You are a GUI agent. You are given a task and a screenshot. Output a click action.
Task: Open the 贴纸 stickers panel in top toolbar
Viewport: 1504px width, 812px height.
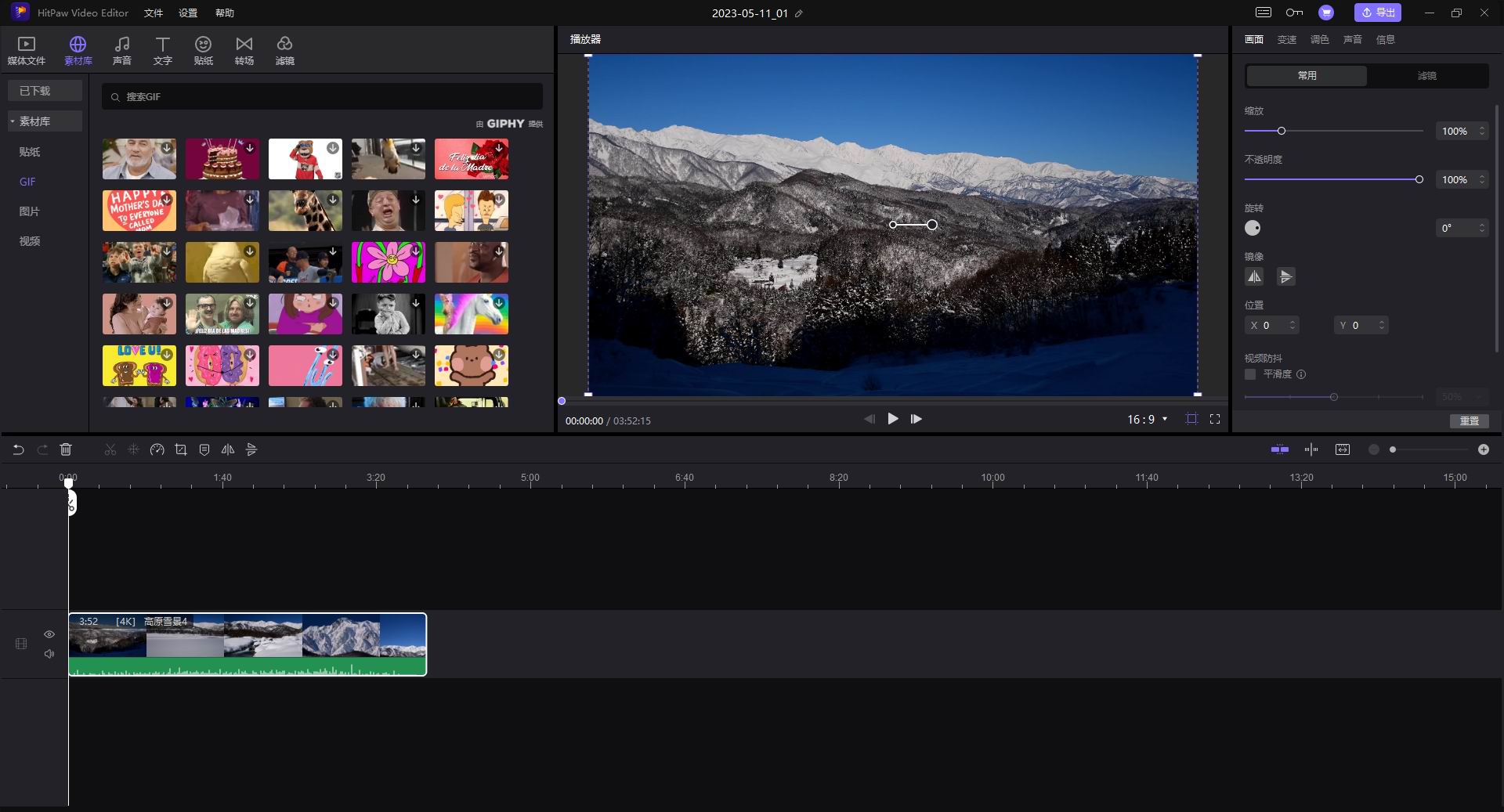[x=203, y=51]
